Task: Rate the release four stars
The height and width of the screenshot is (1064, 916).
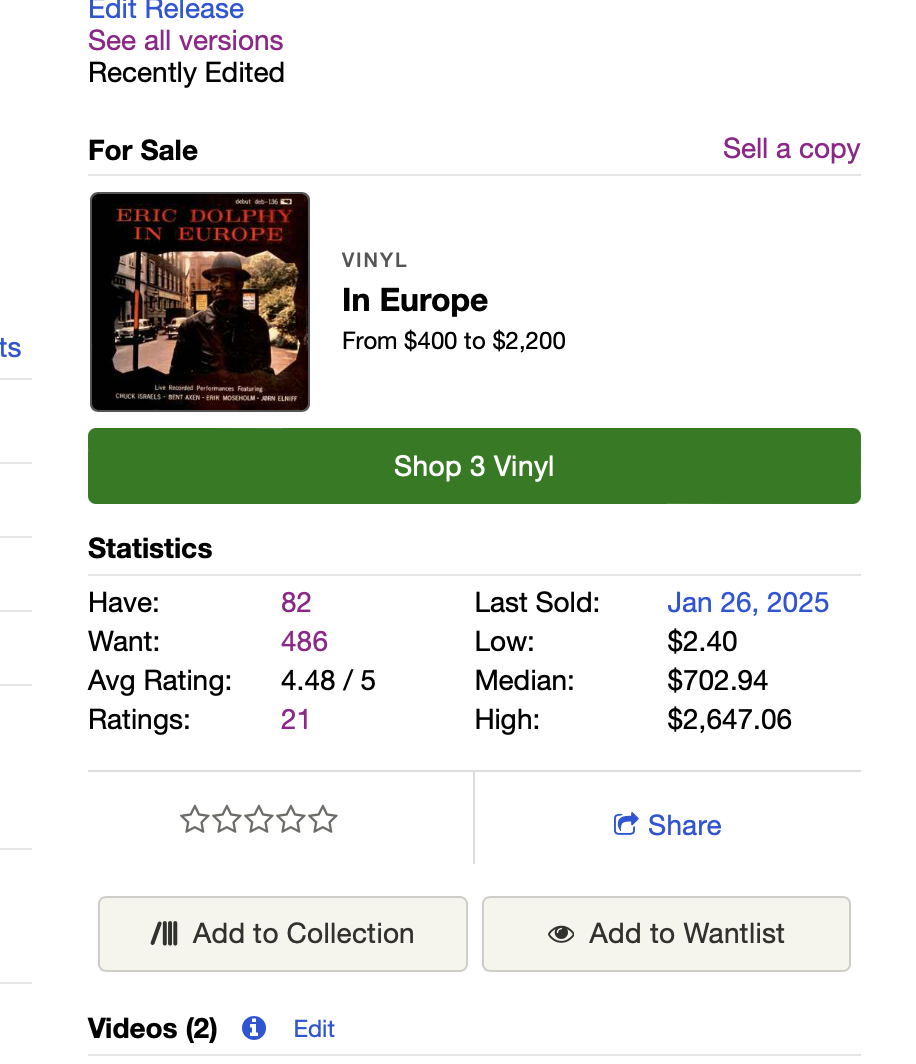Action: click(291, 821)
